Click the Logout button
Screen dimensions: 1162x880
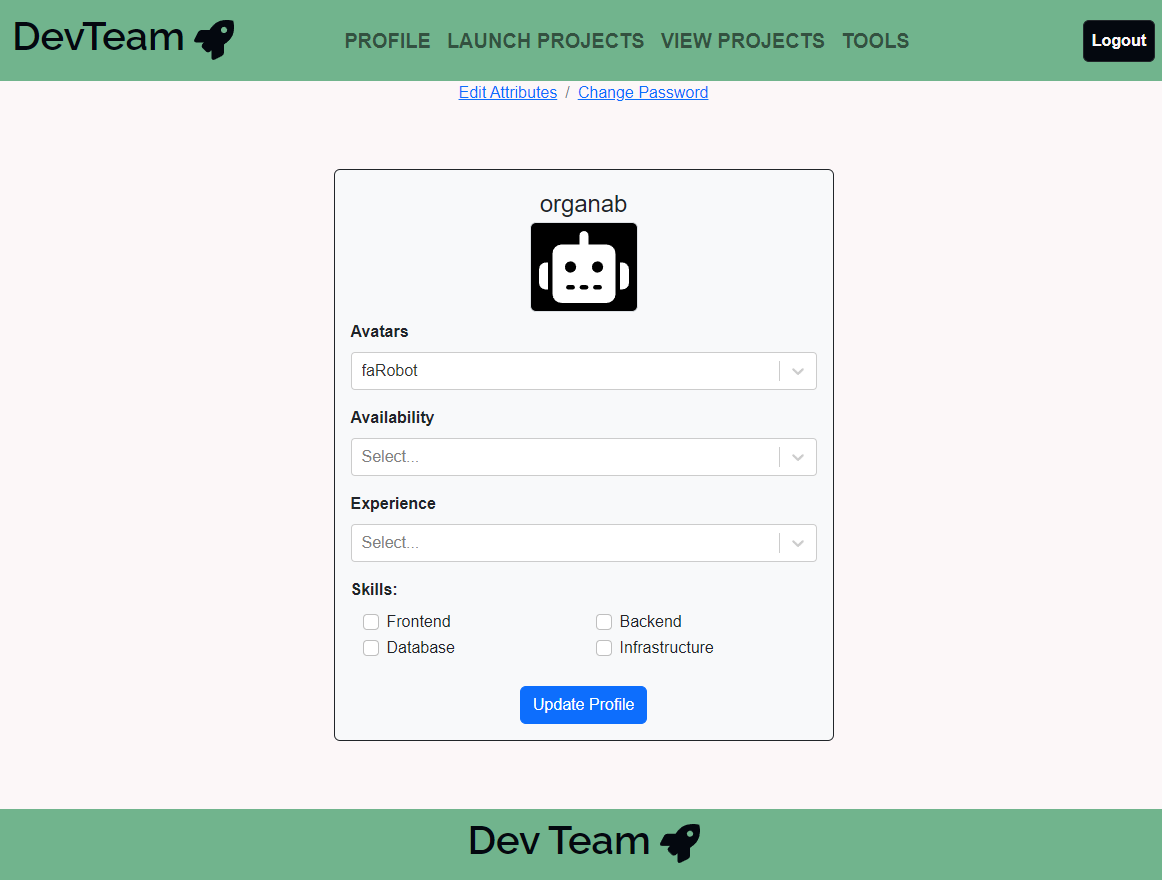[x=1118, y=40]
